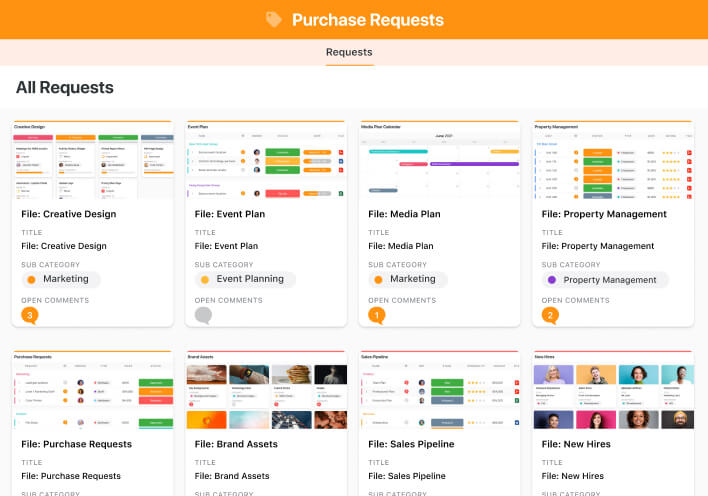Open Media Plan card's comment bubble with 1
Image resolution: width=708 pixels, height=496 pixels.
pyautogui.click(x=377, y=315)
